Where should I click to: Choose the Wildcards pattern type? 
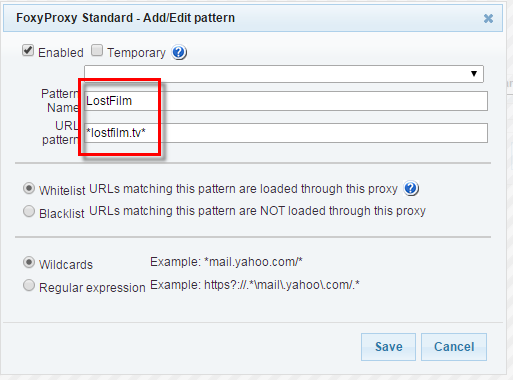point(29,262)
